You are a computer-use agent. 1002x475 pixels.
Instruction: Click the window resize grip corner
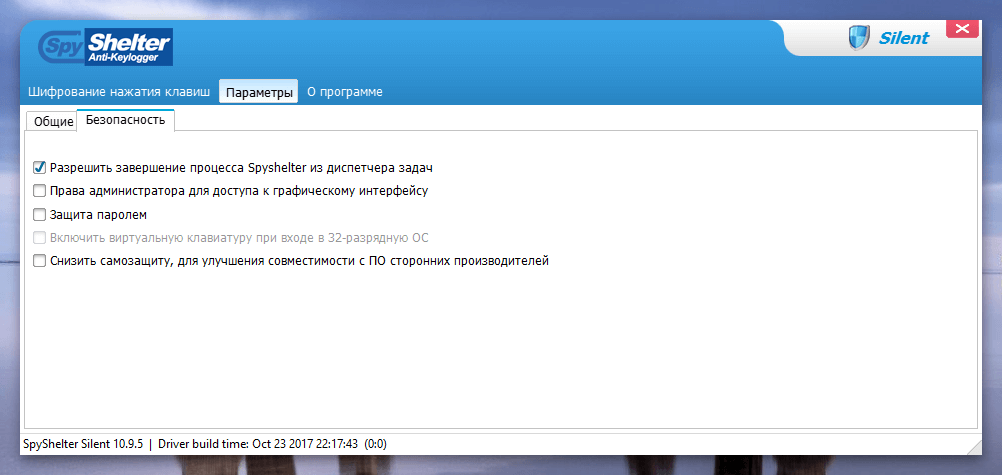pyautogui.click(x=974, y=447)
